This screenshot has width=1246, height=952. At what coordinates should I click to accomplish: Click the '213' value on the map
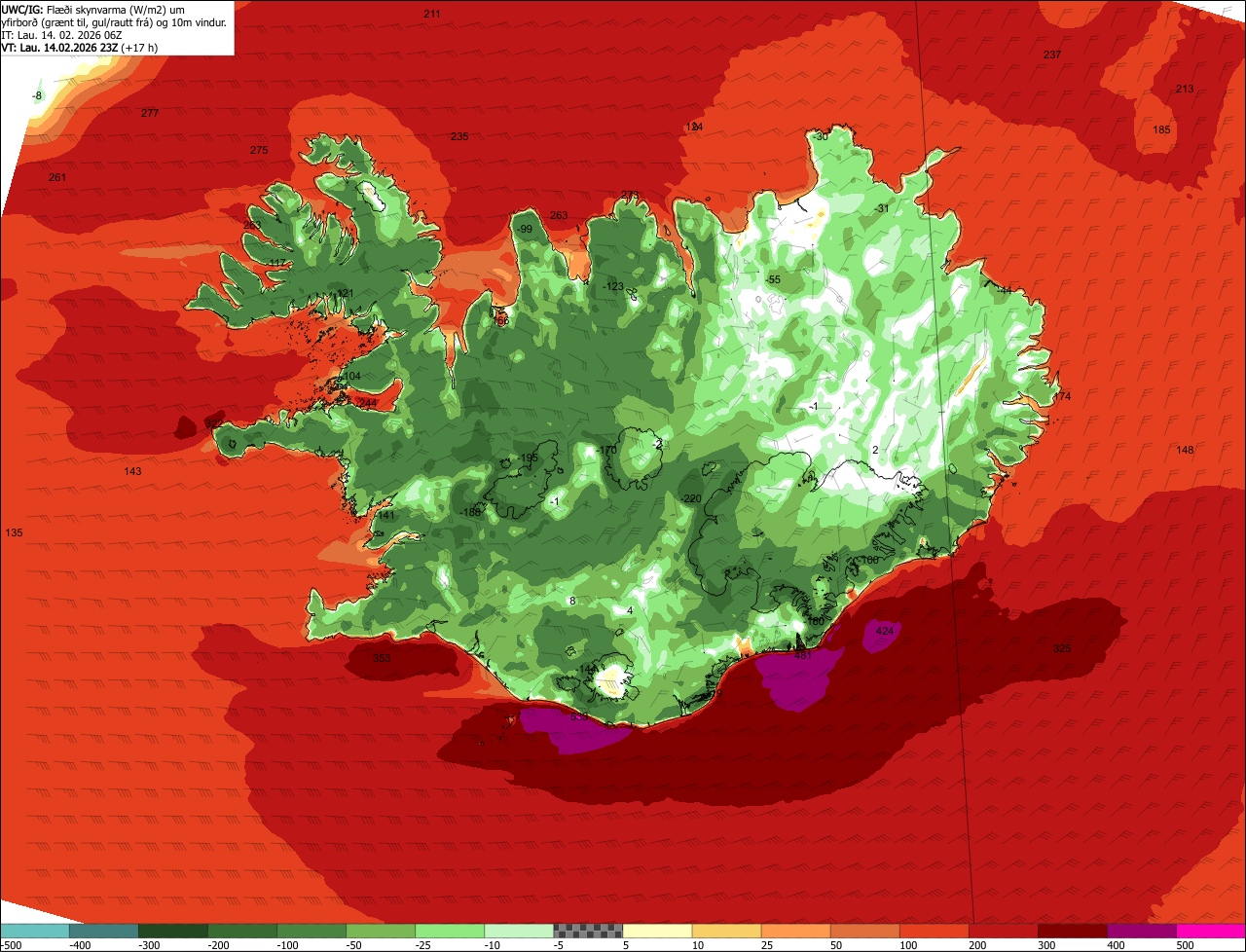[x=1185, y=89]
